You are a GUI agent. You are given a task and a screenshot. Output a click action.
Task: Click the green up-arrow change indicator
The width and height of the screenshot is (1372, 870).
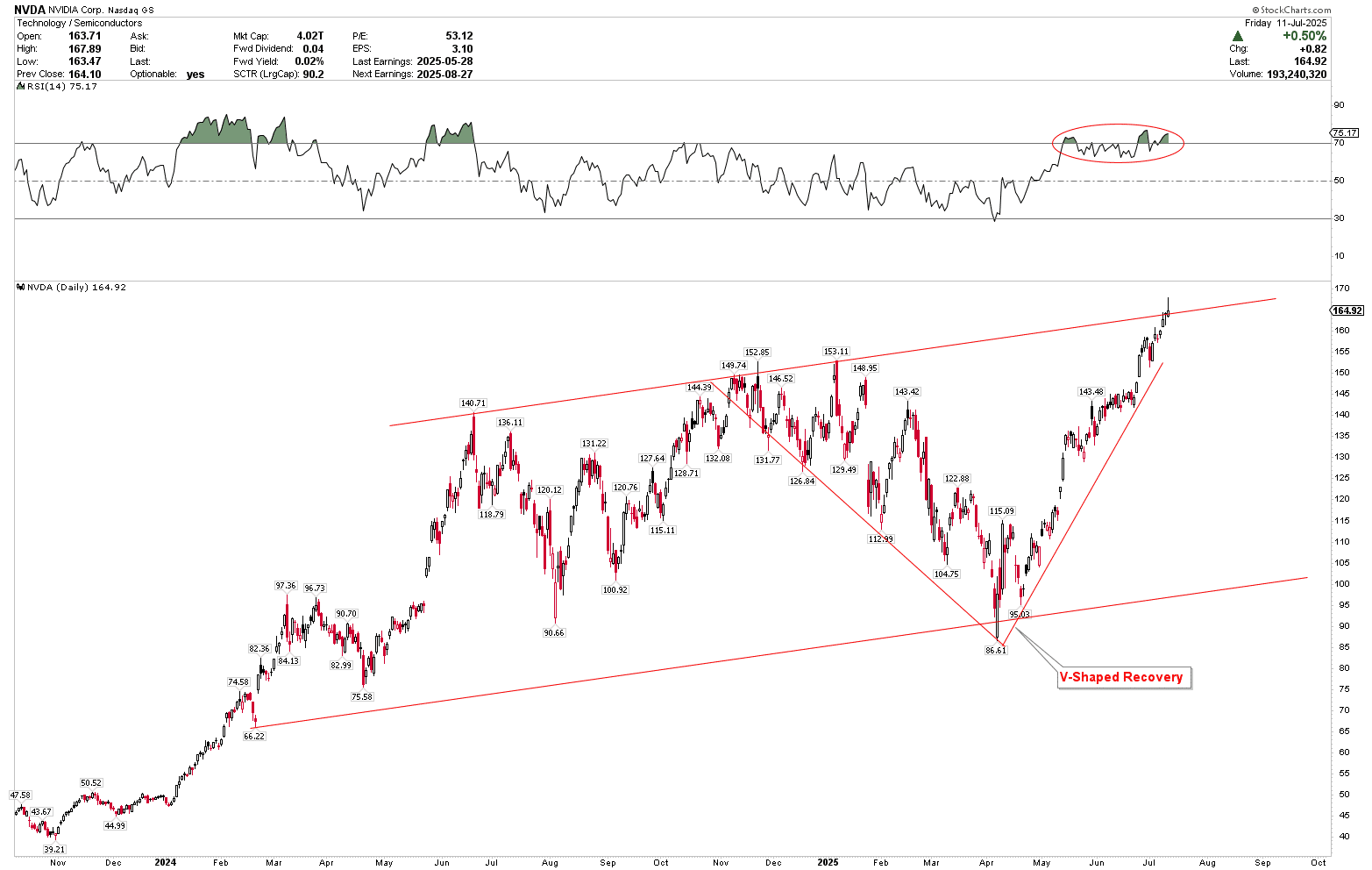1237,36
